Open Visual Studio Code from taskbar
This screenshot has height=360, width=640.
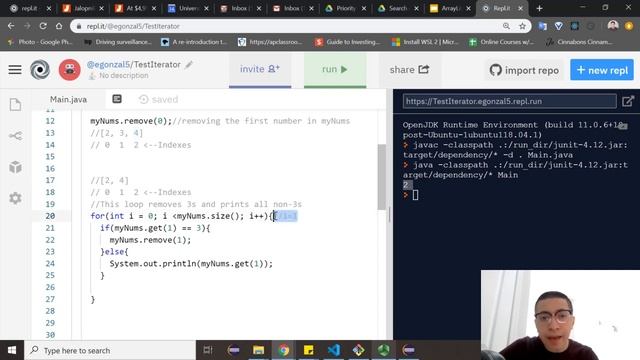[x=334, y=350]
